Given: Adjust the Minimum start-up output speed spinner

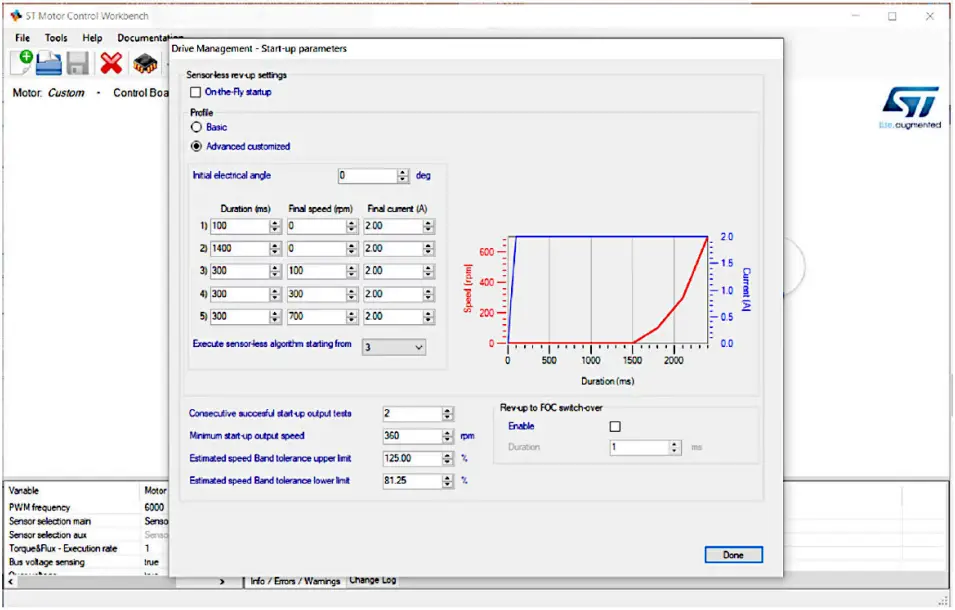Looking at the screenshot, I should coord(448,436).
